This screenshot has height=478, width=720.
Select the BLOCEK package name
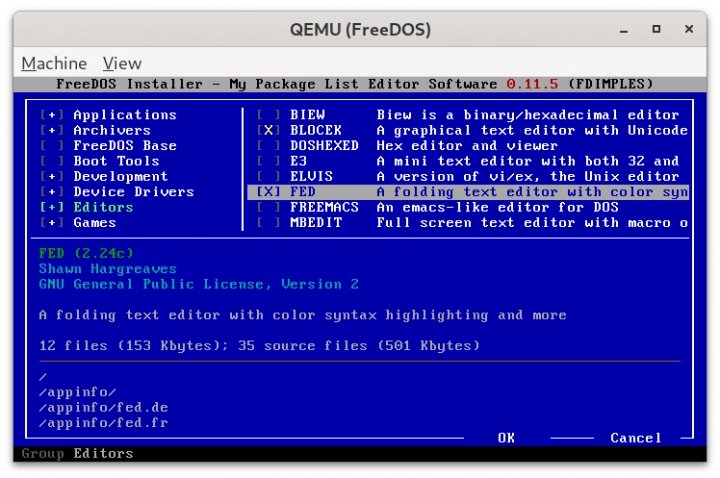[x=316, y=130]
